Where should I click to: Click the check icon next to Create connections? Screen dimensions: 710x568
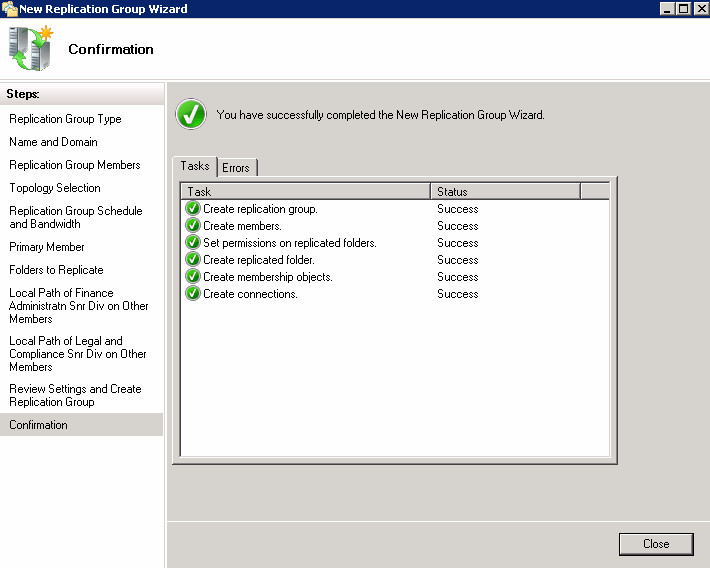(193, 294)
